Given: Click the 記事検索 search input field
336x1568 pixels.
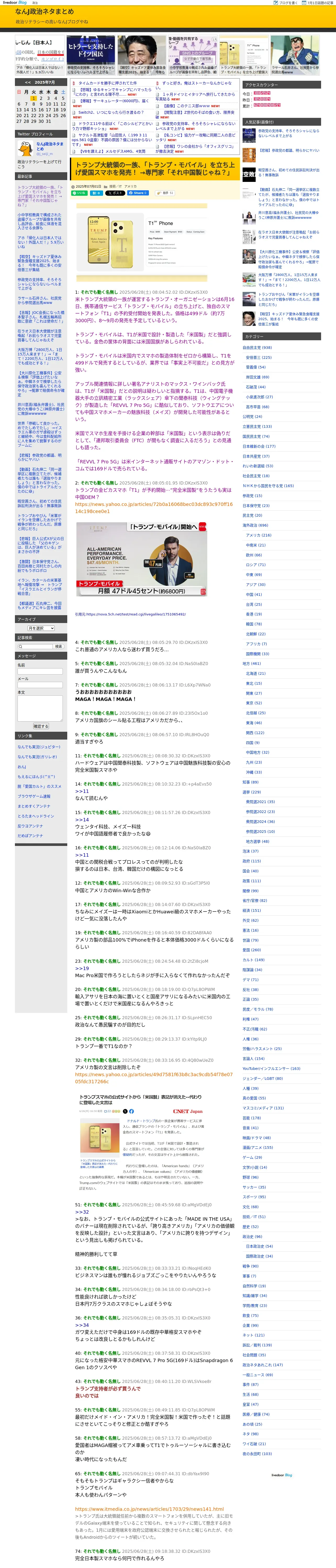Looking at the screenshot, I should tap(35, 647).
